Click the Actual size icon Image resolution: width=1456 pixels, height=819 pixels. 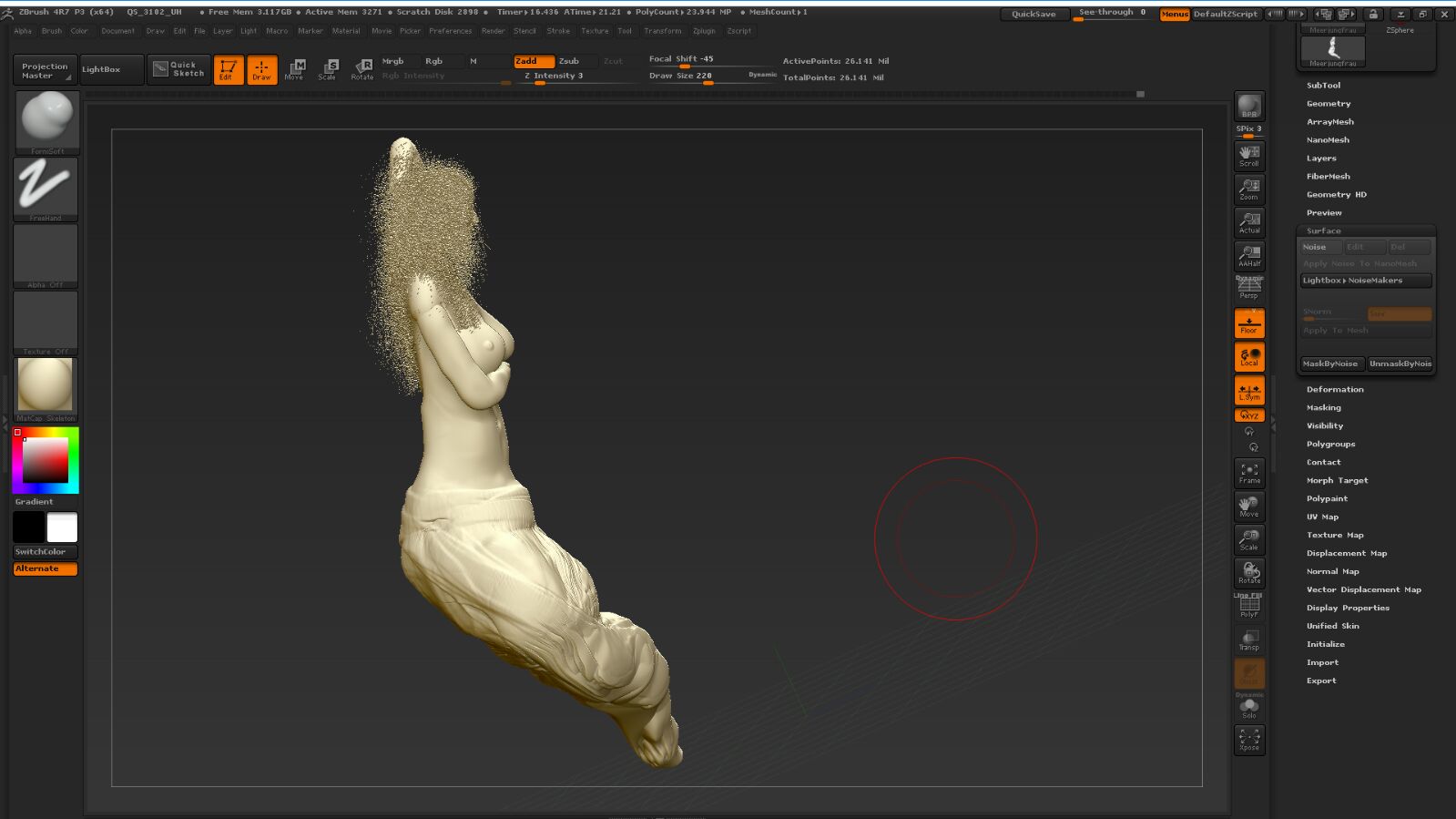1249,222
